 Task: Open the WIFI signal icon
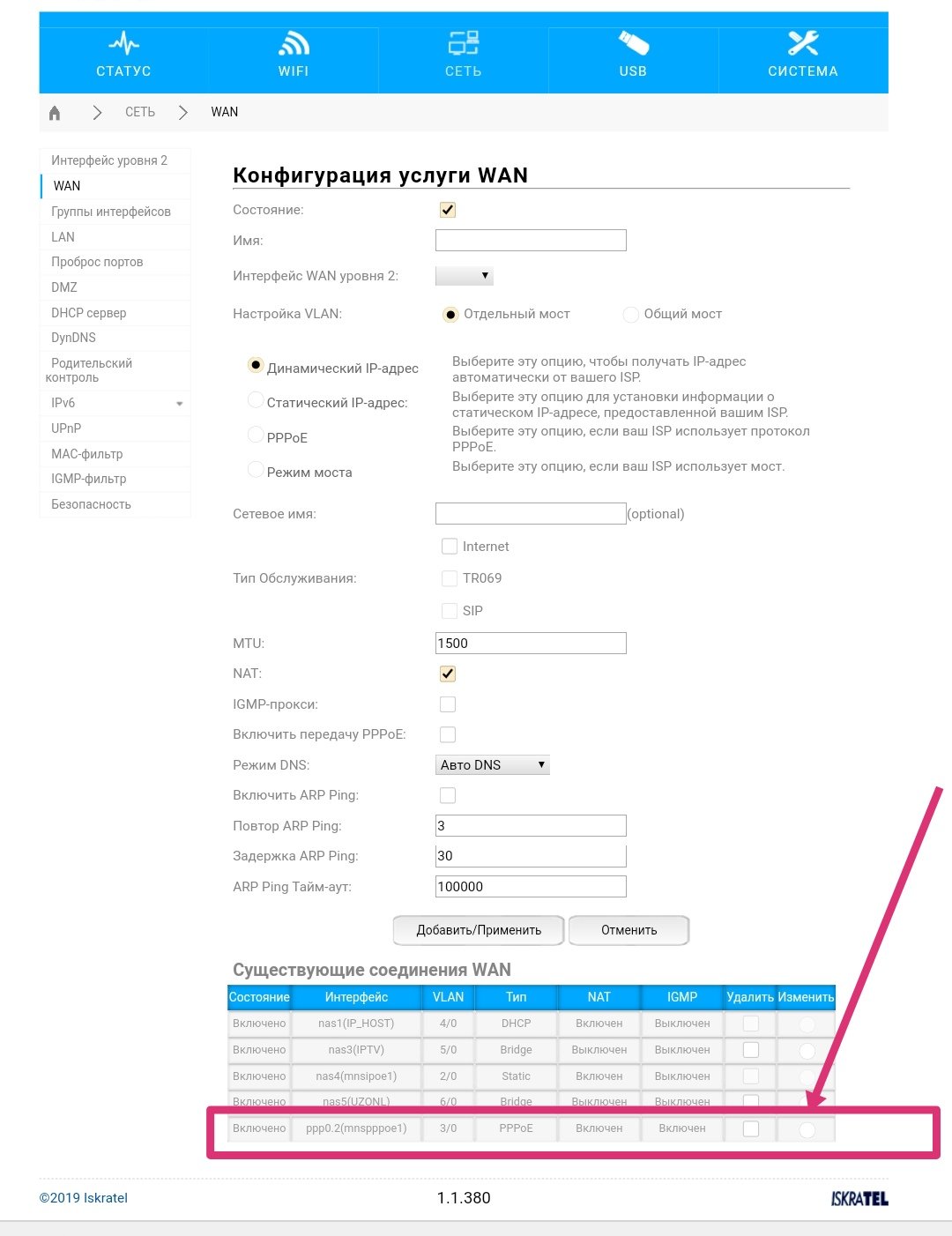click(x=294, y=43)
